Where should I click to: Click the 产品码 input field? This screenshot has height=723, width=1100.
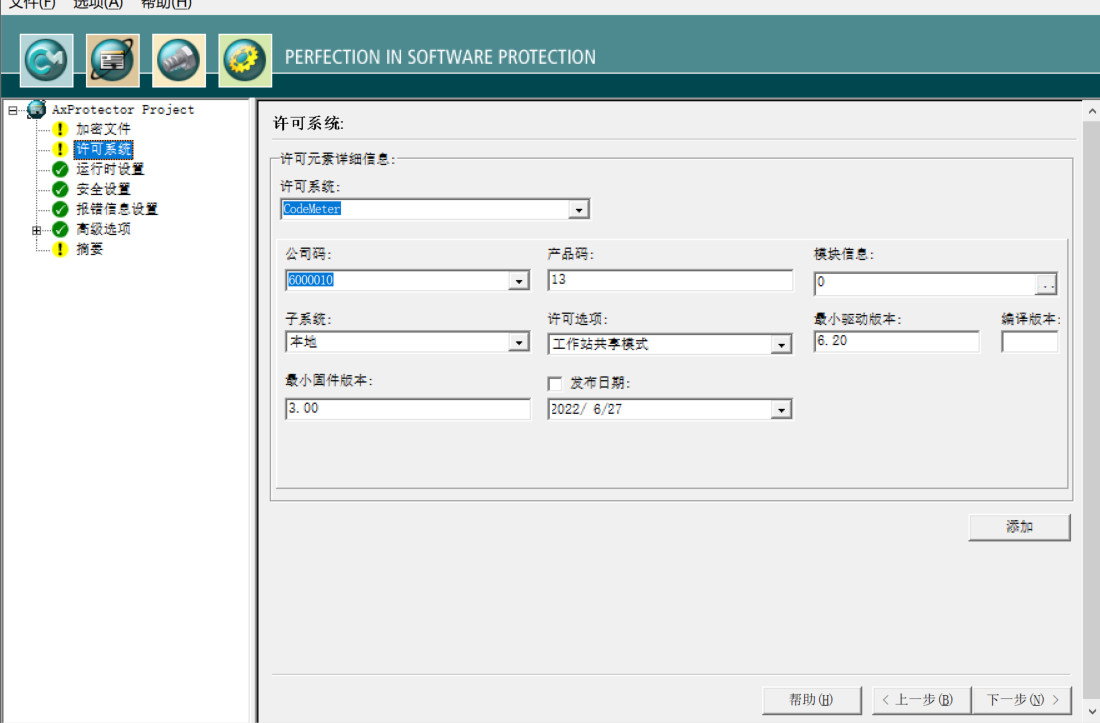[670, 280]
